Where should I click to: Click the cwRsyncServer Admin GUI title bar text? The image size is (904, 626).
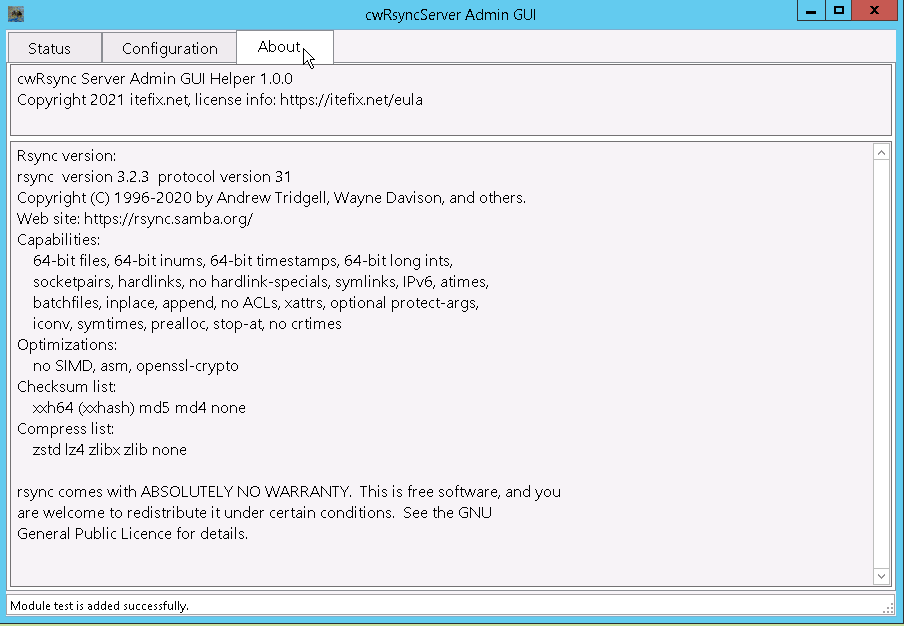[x=452, y=14]
